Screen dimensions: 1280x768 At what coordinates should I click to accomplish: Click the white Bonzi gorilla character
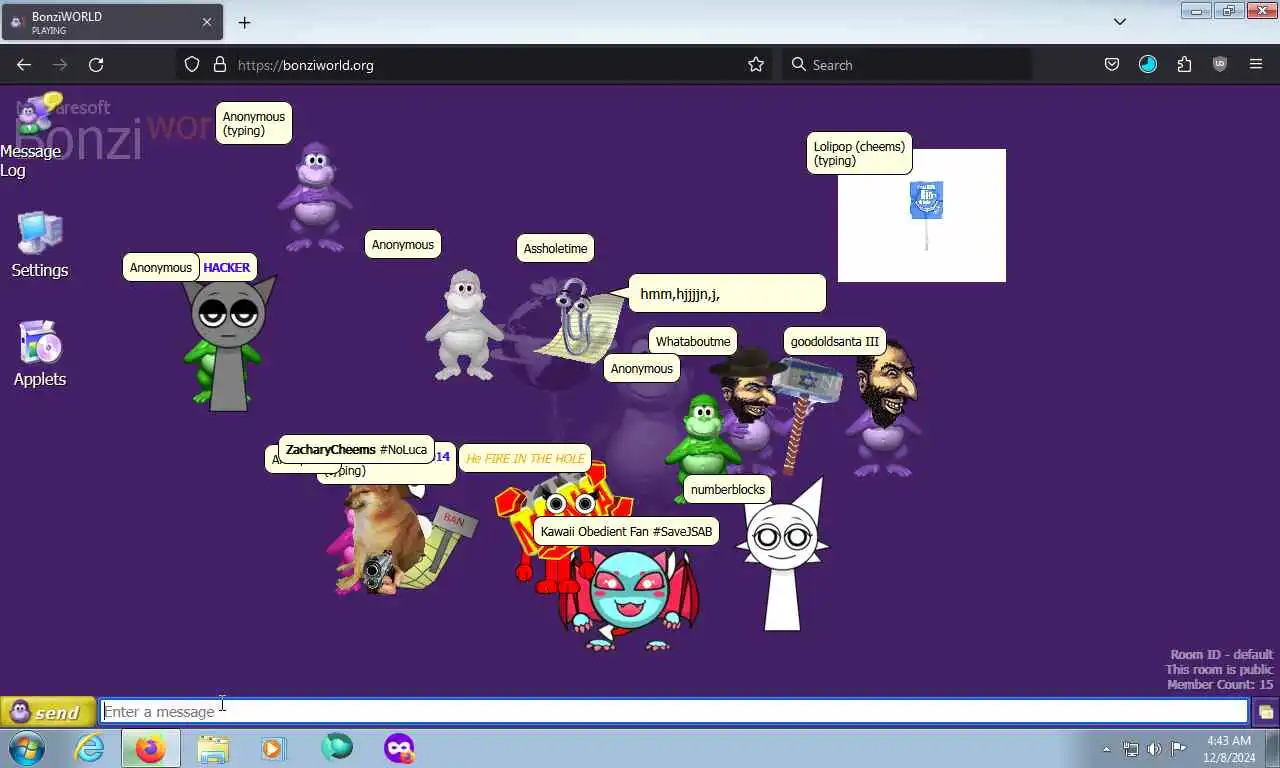tap(464, 325)
